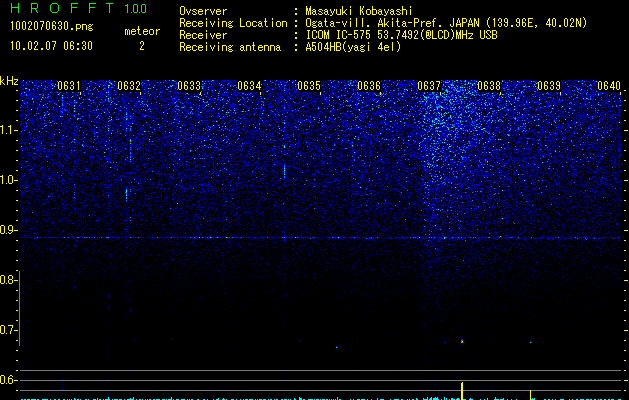Click the 0639 time marker
Viewport: 629px width, 400px height.
click(x=549, y=86)
